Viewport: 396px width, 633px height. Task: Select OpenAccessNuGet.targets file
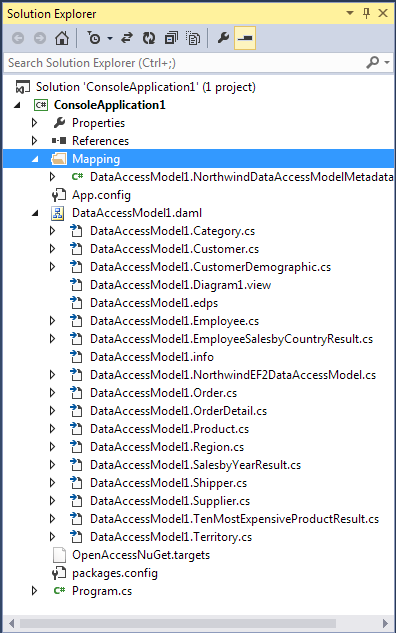tap(141, 555)
